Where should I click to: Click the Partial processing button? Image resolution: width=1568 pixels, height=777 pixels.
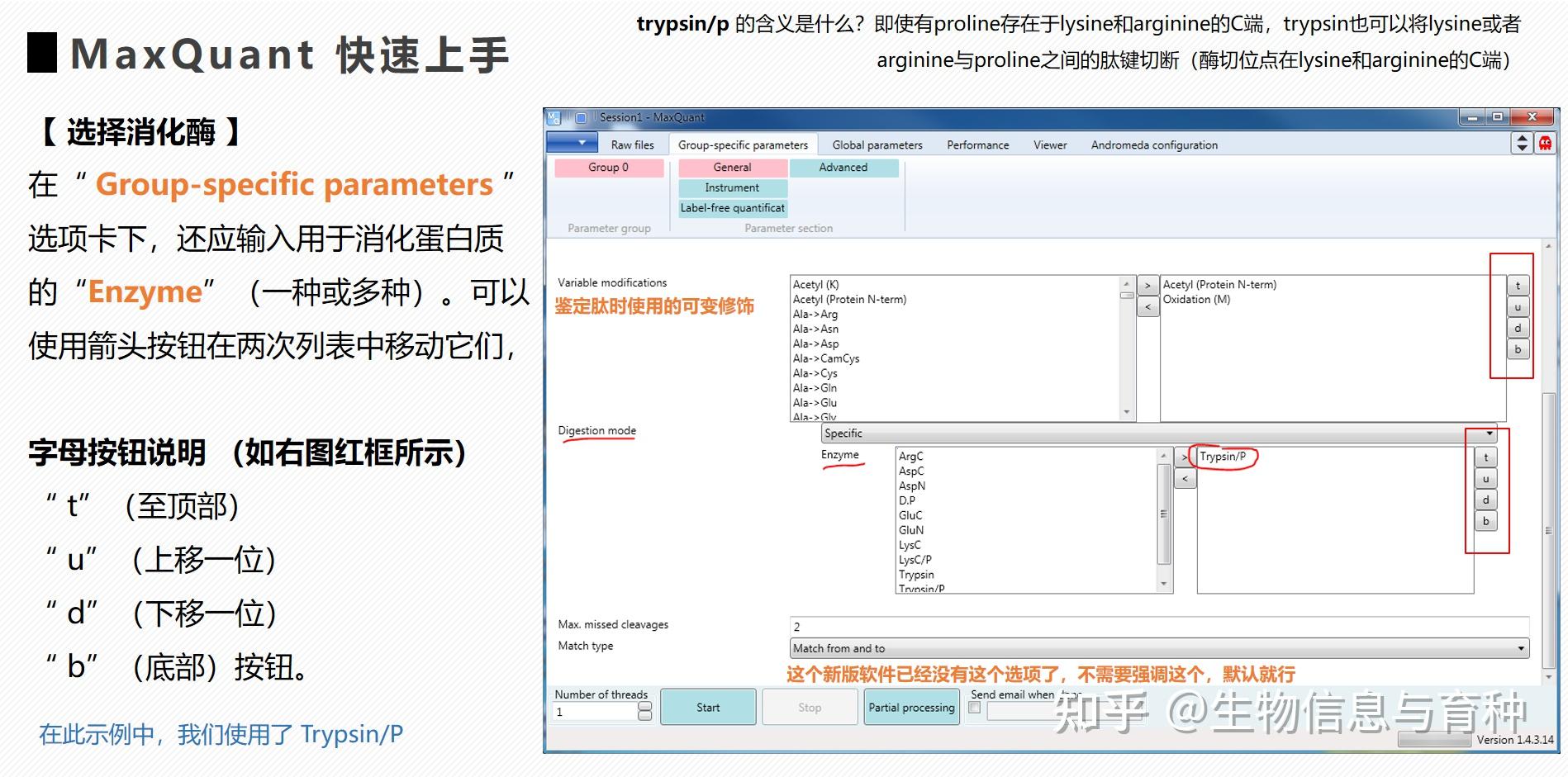click(x=910, y=707)
